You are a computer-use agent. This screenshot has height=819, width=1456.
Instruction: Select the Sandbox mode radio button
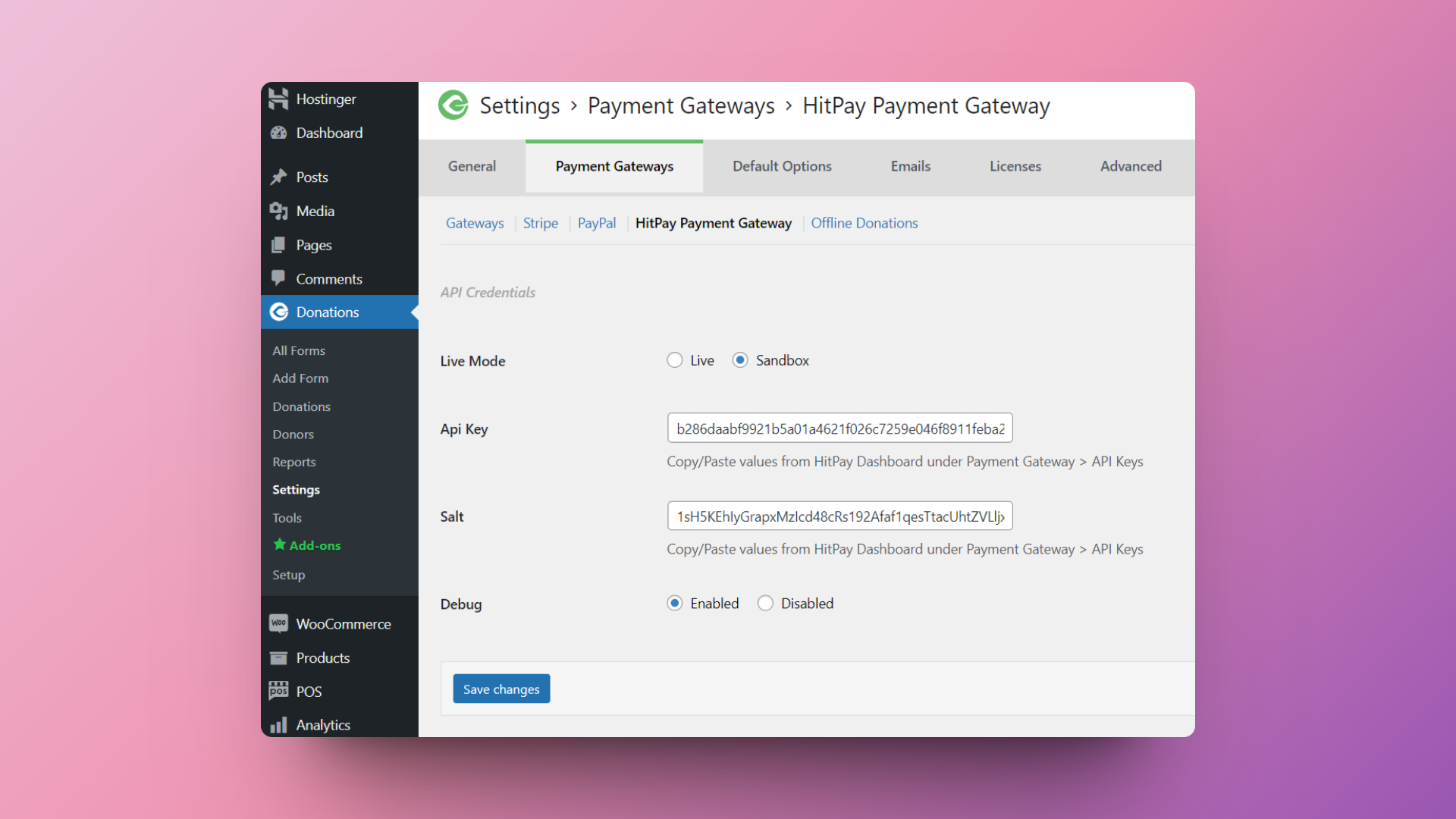click(740, 360)
